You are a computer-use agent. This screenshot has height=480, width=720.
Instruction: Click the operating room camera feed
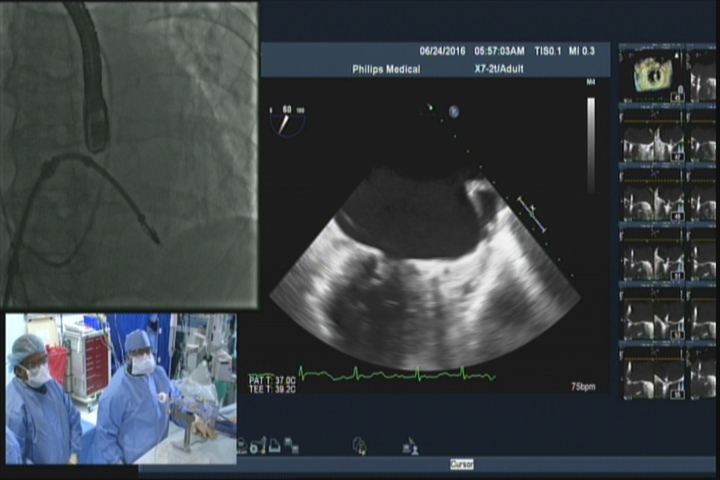tap(121, 389)
